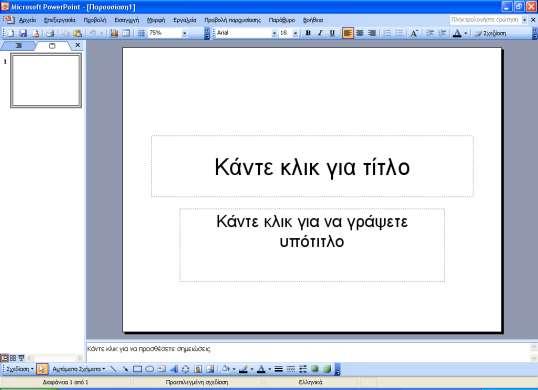The image size is (538, 390).
Task: Open the Arial font name dropdown
Action: point(274,33)
